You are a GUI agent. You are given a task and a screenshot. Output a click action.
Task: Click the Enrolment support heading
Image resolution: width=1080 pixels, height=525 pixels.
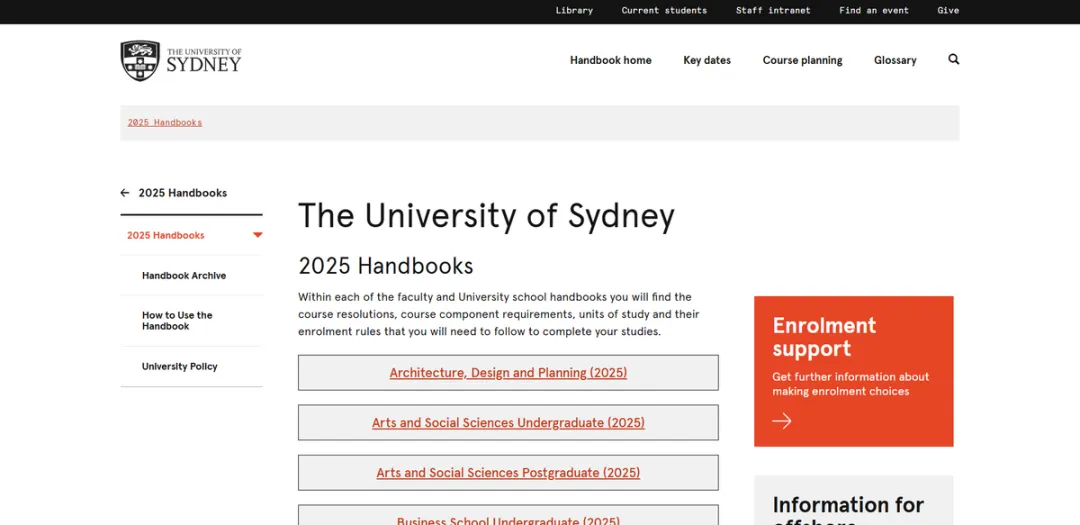pyautogui.click(x=824, y=337)
